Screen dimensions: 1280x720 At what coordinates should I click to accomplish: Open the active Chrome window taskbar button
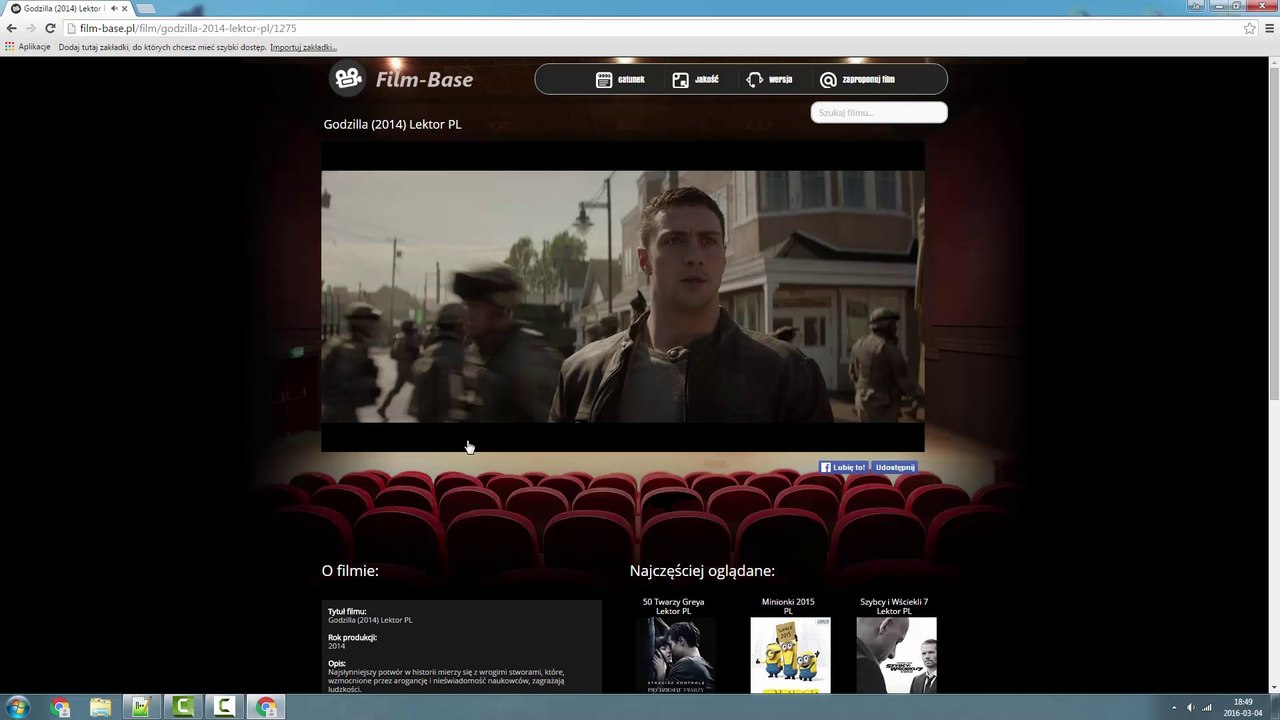click(266, 707)
